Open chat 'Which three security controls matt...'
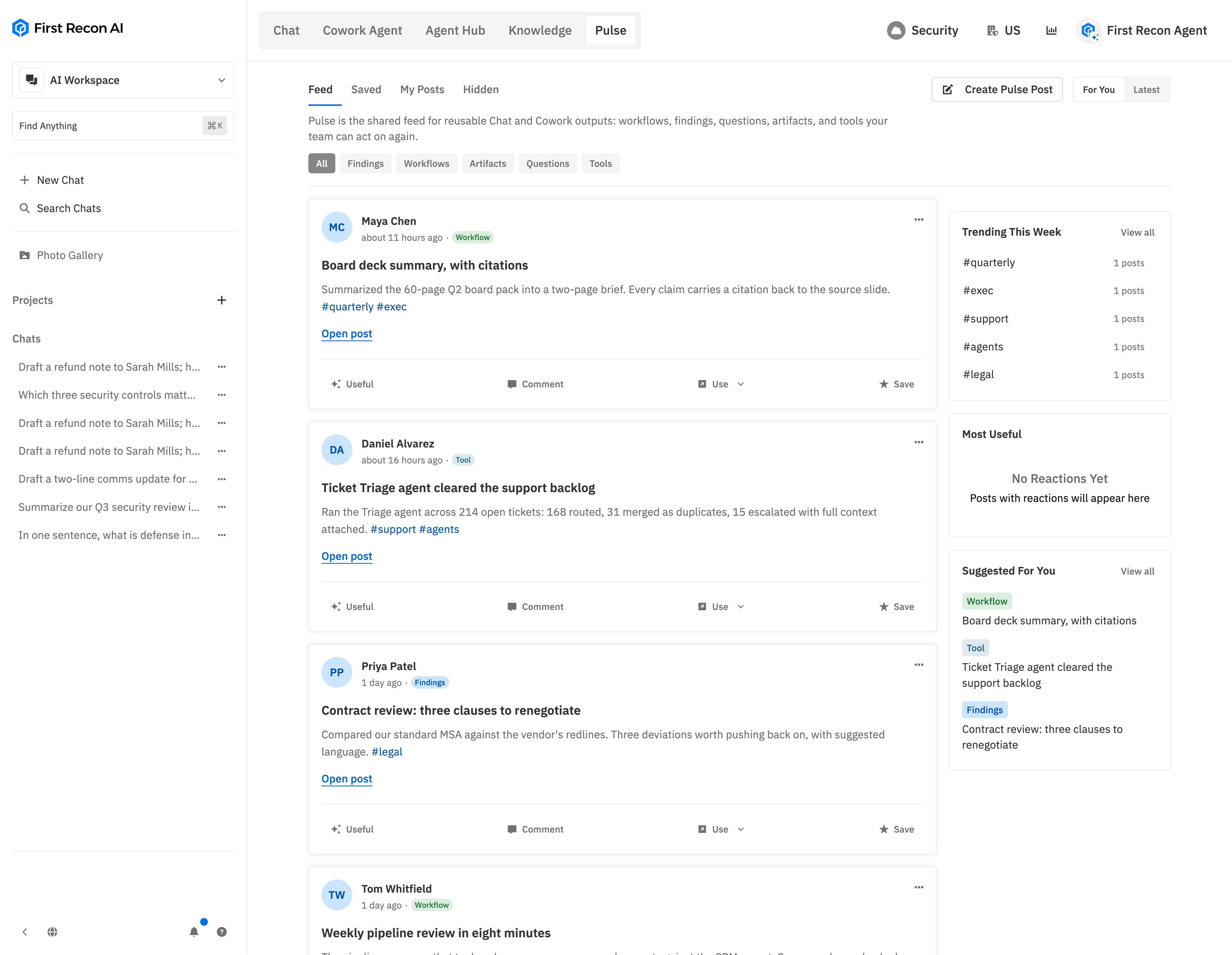The image size is (1232, 955). pos(107,395)
